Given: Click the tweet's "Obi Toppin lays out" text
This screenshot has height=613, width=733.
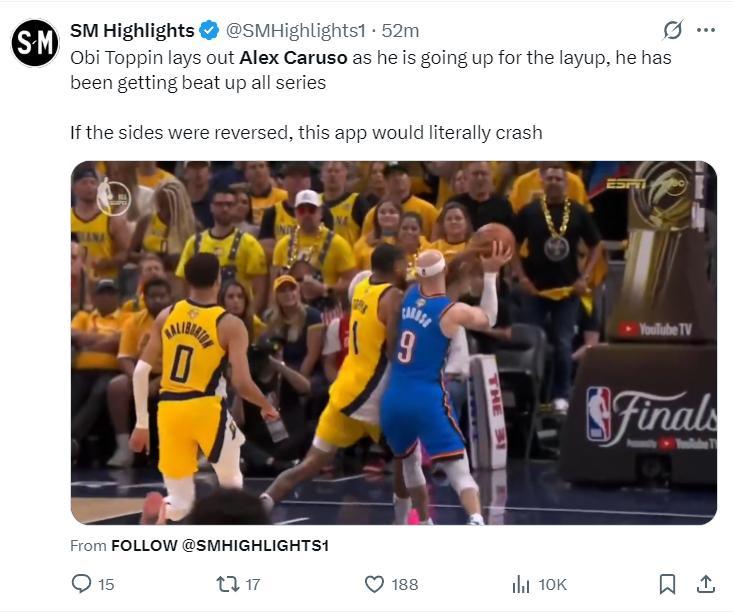Looking at the screenshot, I should (152, 58).
